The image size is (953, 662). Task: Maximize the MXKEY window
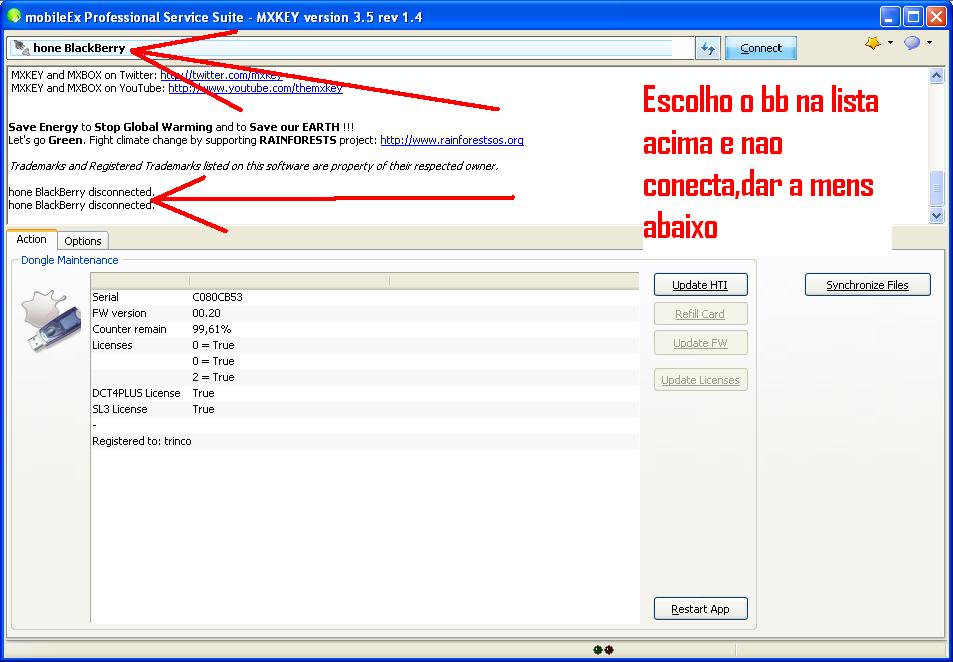[x=913, y=16]
